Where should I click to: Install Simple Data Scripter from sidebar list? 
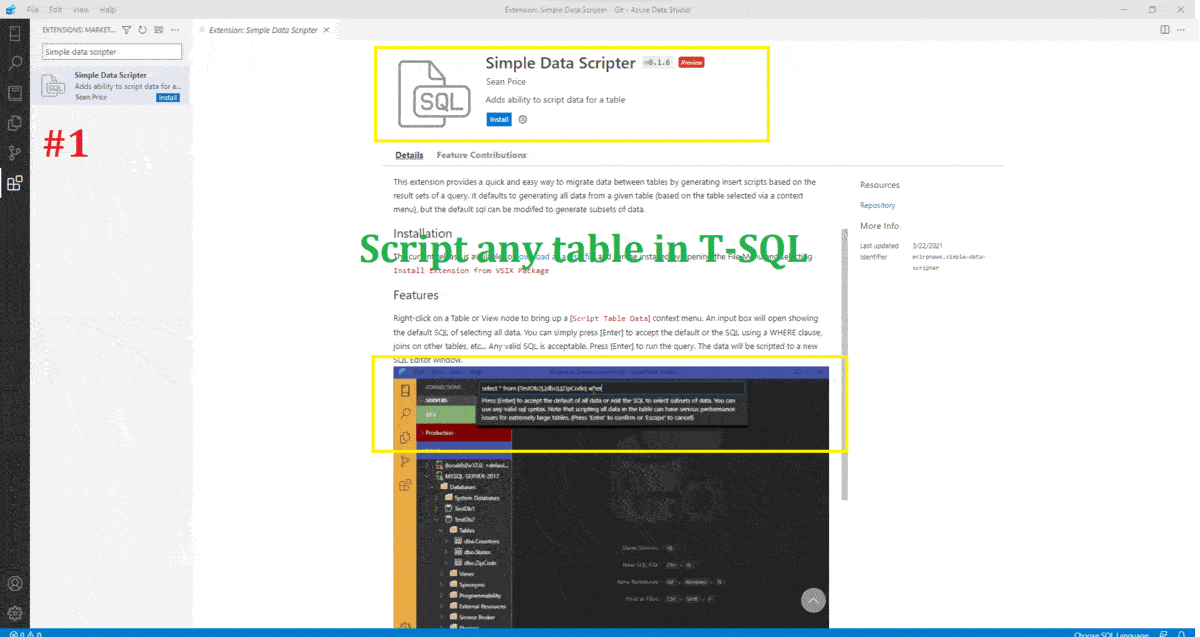(168, 98)
